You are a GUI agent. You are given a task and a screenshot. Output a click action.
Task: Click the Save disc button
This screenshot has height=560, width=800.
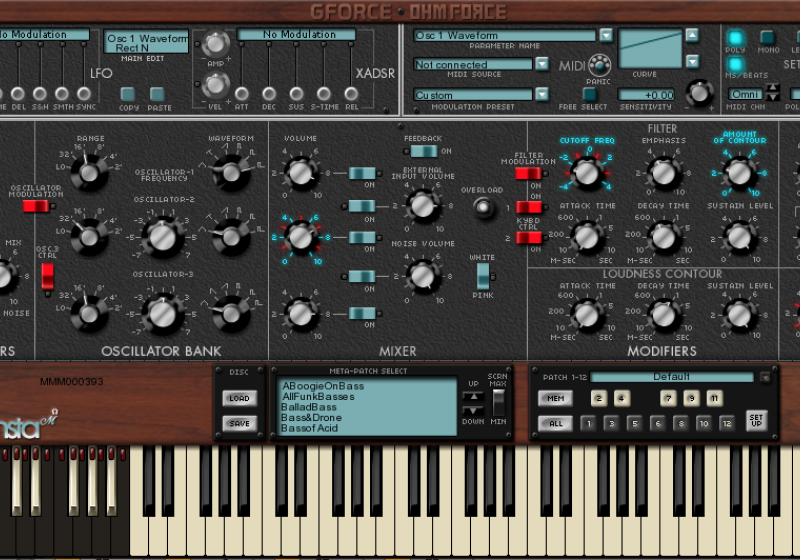tap(239, 423)
